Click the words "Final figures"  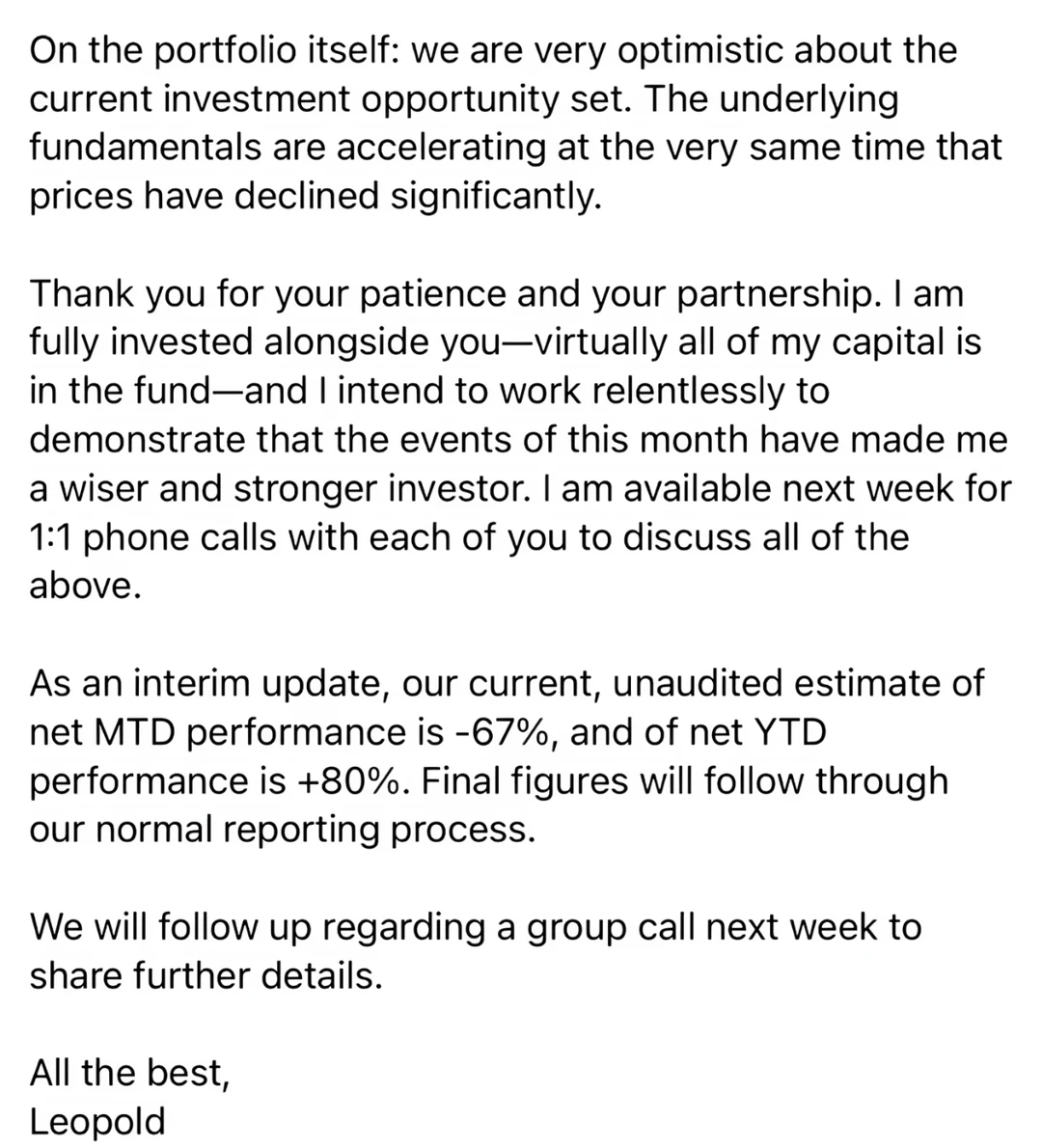[x=524, y=780]
